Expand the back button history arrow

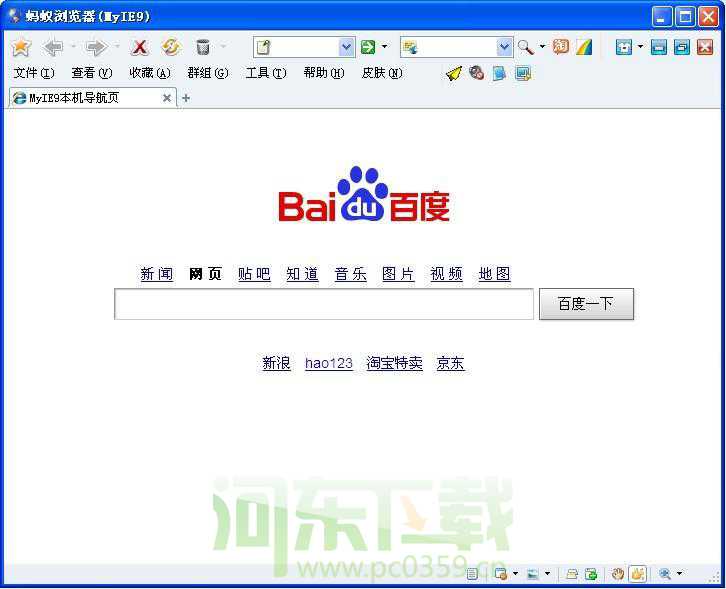[73, 46]
